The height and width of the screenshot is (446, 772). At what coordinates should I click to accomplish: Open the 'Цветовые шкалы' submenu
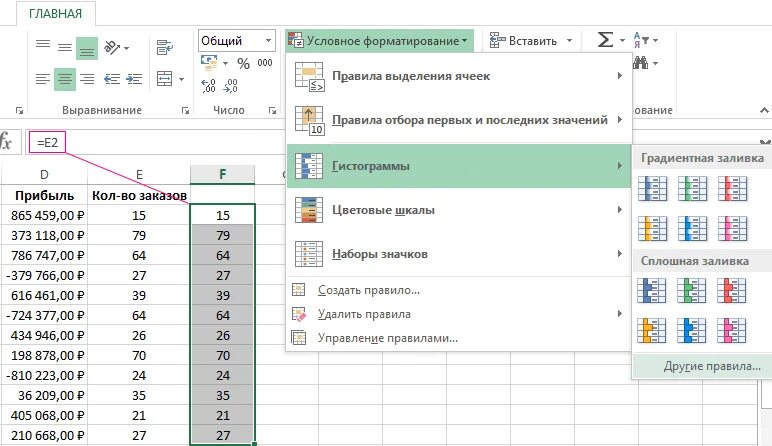(458, 210)
